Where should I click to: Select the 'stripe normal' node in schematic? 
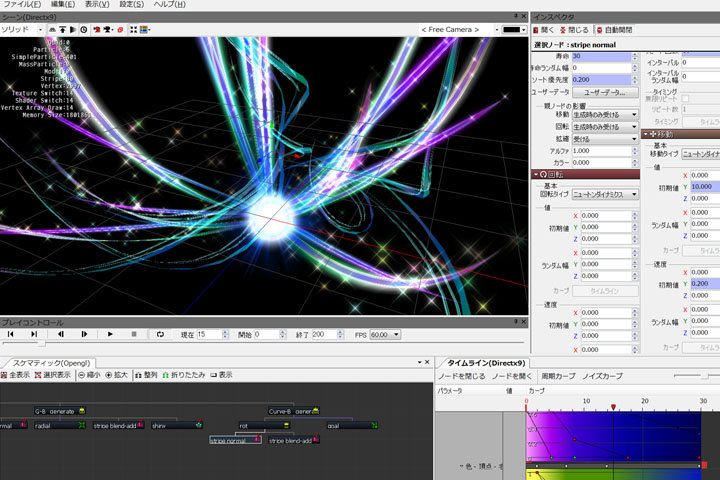click(x=230, y=440)
